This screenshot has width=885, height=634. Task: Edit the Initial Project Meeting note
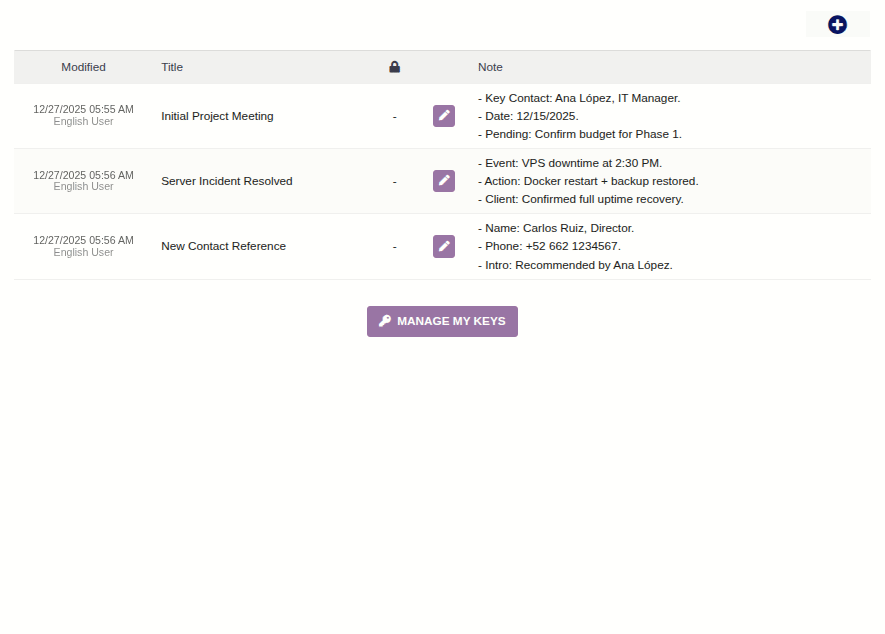pos(444,116)
